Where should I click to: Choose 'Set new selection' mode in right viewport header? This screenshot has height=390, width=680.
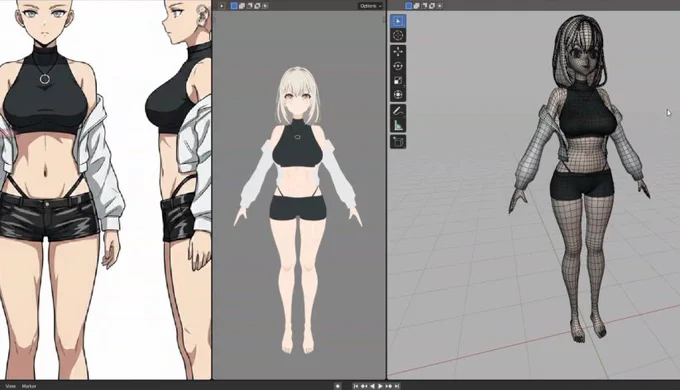(x=409, y=6)
